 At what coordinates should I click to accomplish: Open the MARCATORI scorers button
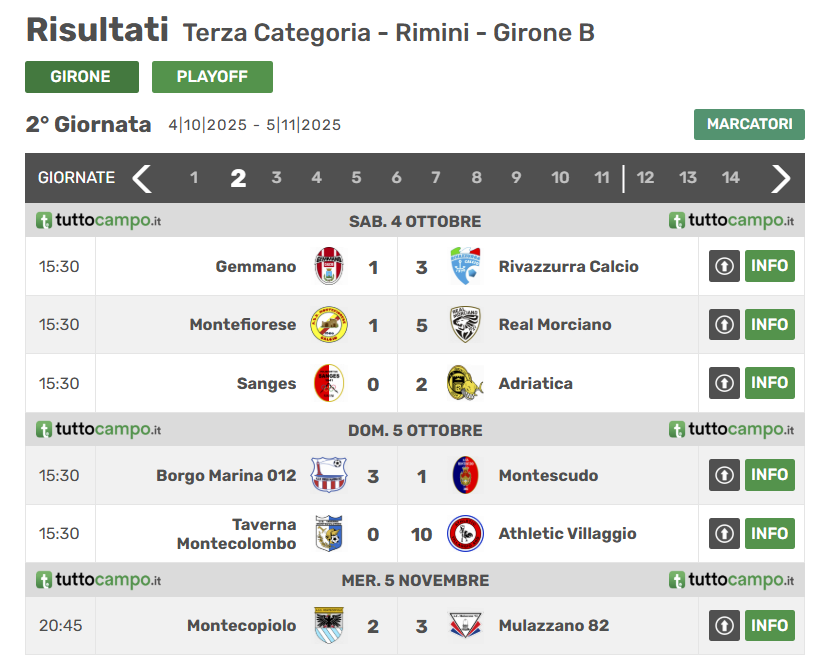[x=749, y=124]
